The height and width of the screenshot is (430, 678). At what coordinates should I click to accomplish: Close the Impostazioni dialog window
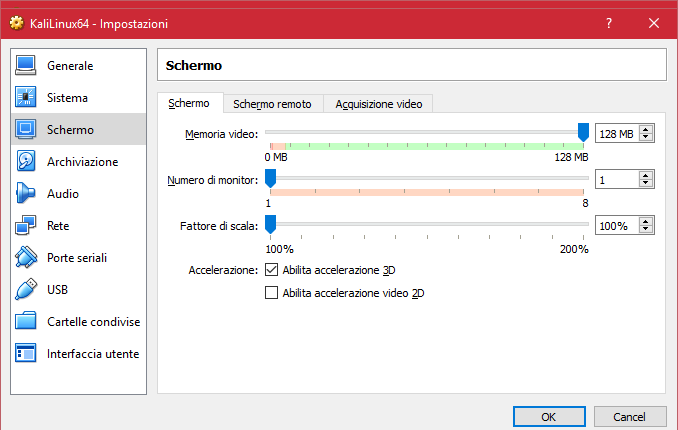[654, 23]
